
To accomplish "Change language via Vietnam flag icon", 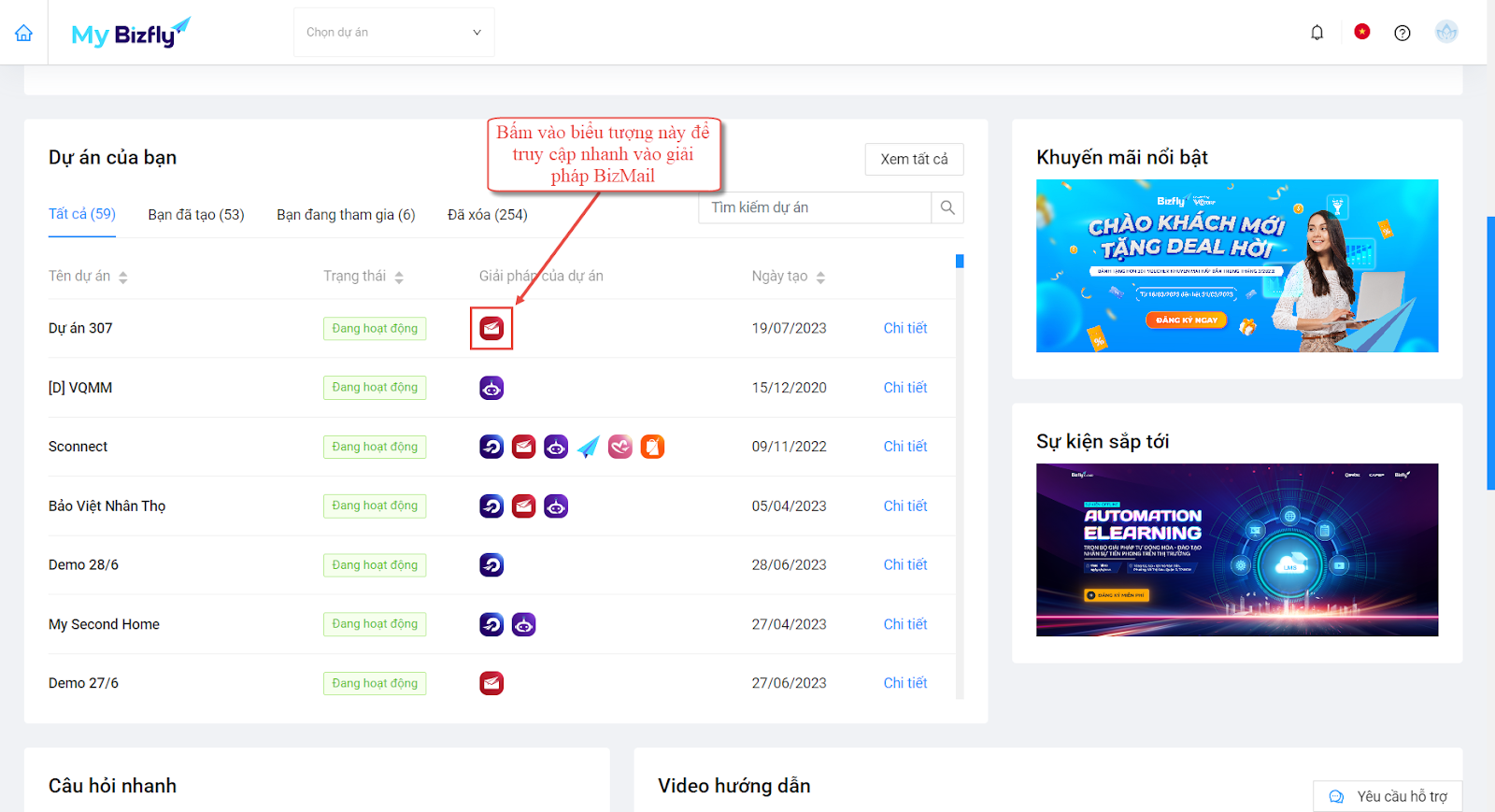I will point(1362,32).
